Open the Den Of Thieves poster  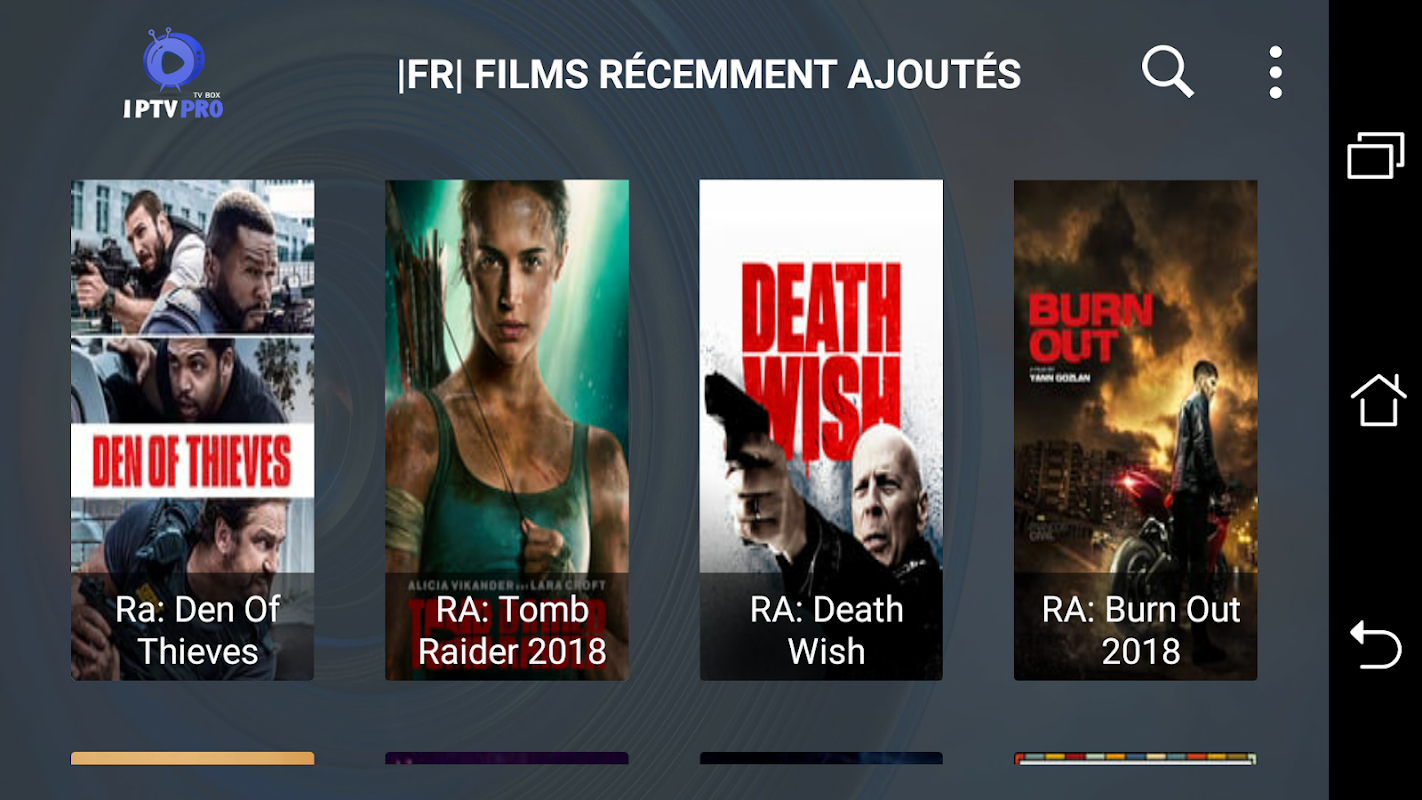click(x=192, y=430)
